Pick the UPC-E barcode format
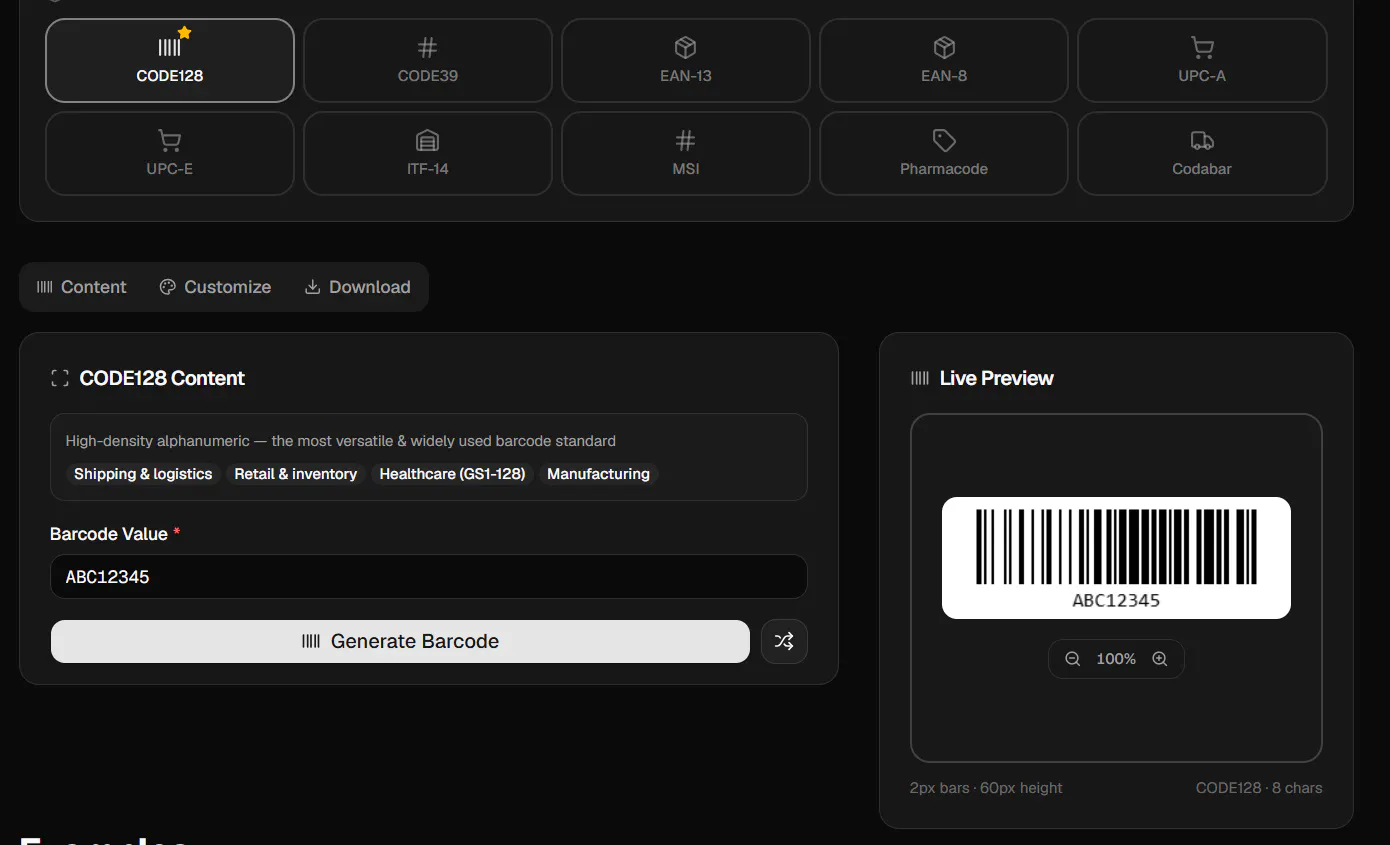This screenshot has width=1390, height=845. pyautogui.click(x=170, y=153)
